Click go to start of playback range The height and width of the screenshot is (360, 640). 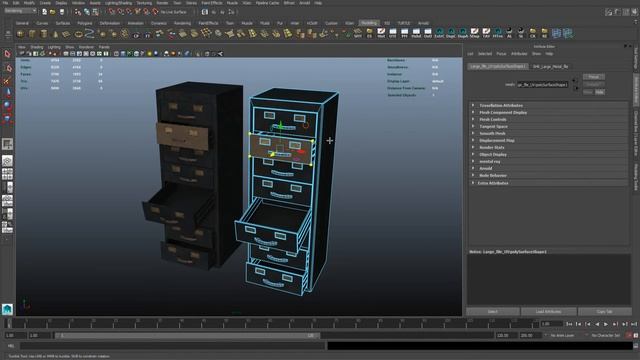tap(569, 324)
